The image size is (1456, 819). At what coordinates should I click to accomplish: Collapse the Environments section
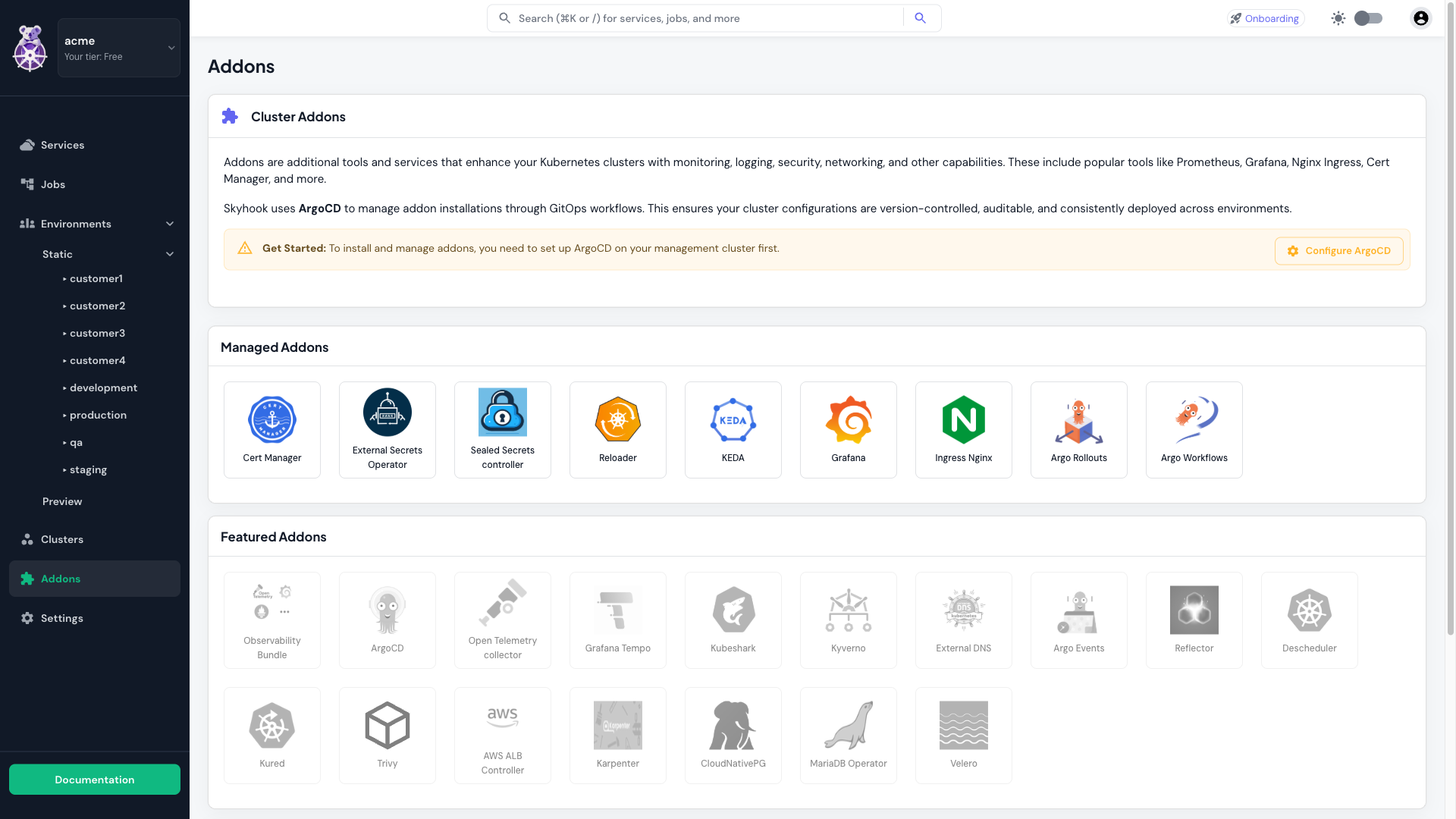170,224
